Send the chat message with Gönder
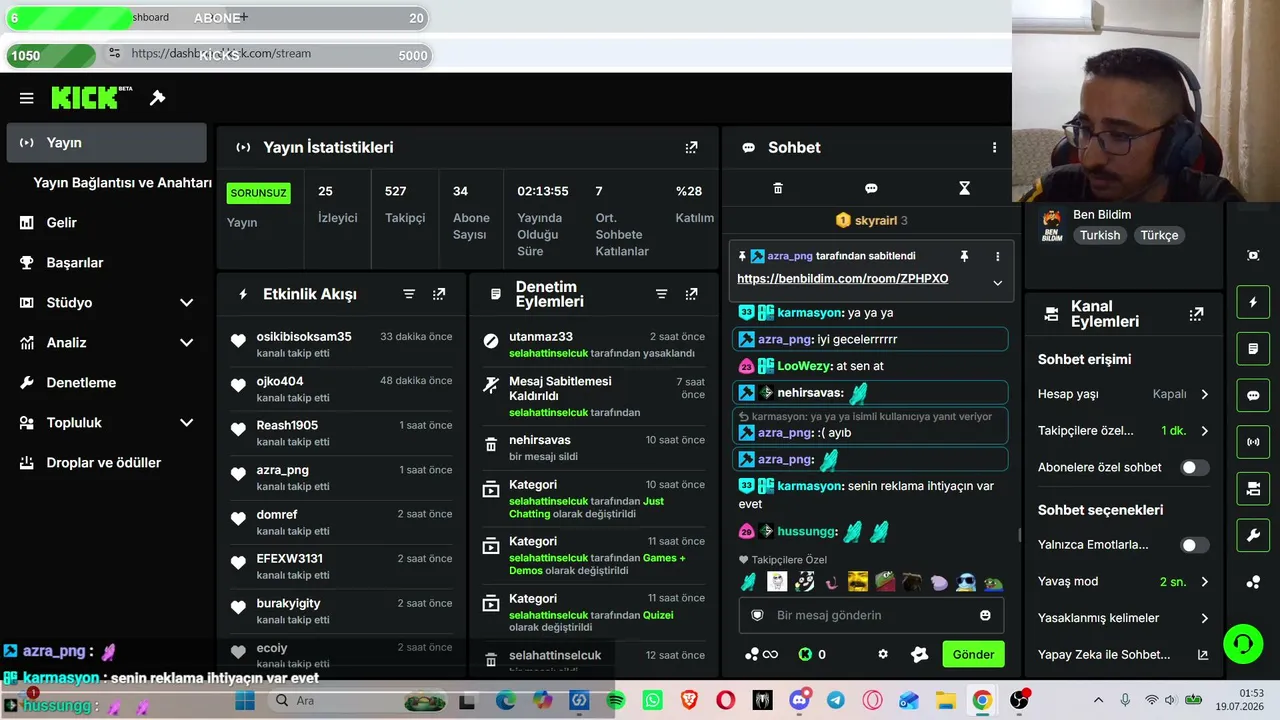Viewport: 1280px width, 720px height. [x=973, y=654]
